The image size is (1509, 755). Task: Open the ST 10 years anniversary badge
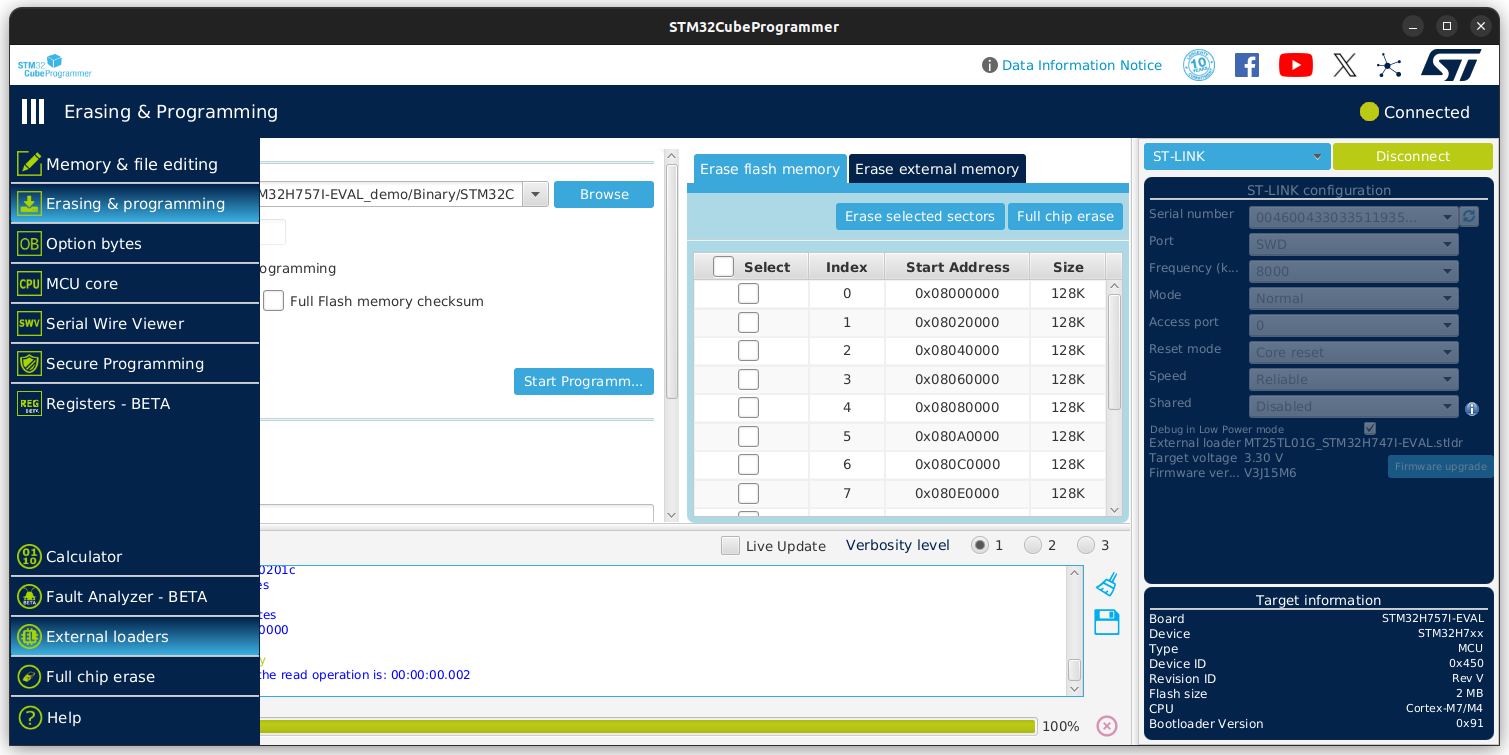(x=1198, y=65)
